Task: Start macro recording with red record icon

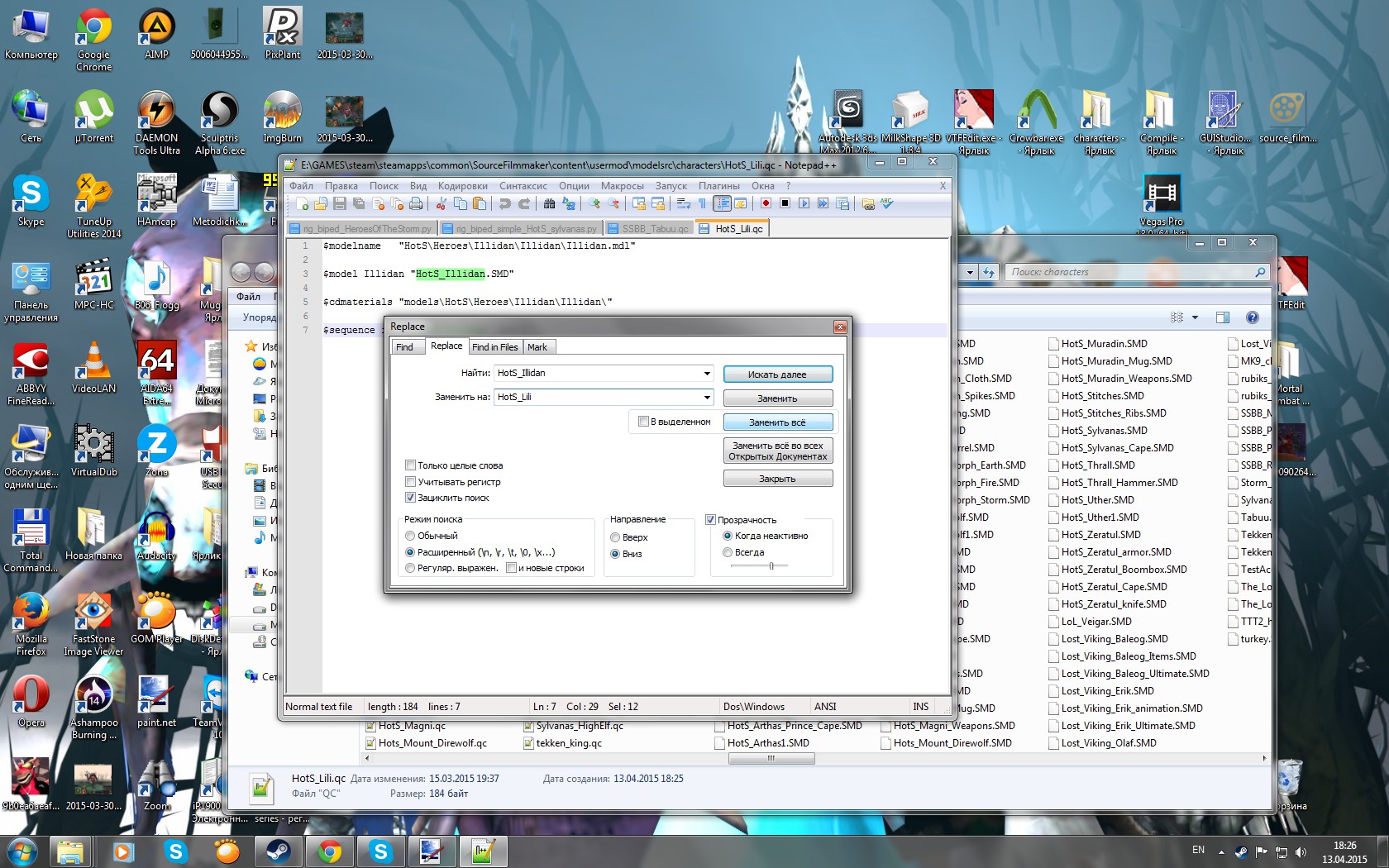Action: 766,203
